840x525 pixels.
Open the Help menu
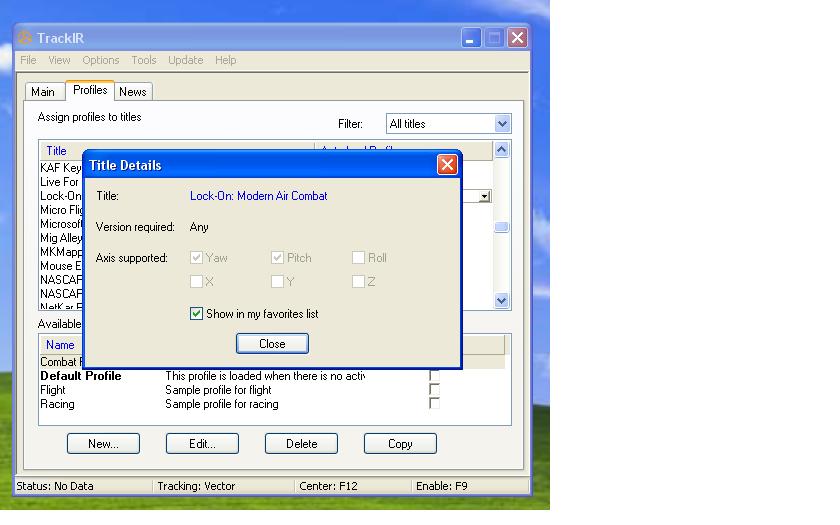(226, 60)
